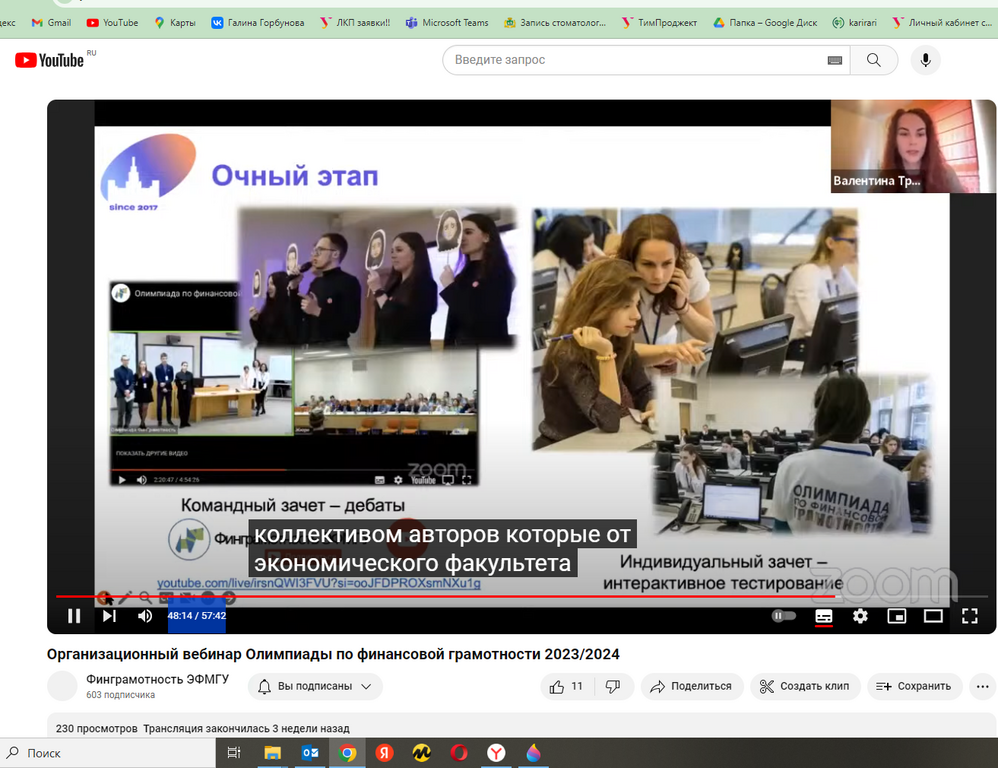Image resolution: width=998 pixels, height=768 pixels.
Task: Start voice search with microphone
Action: click(925, 60)
